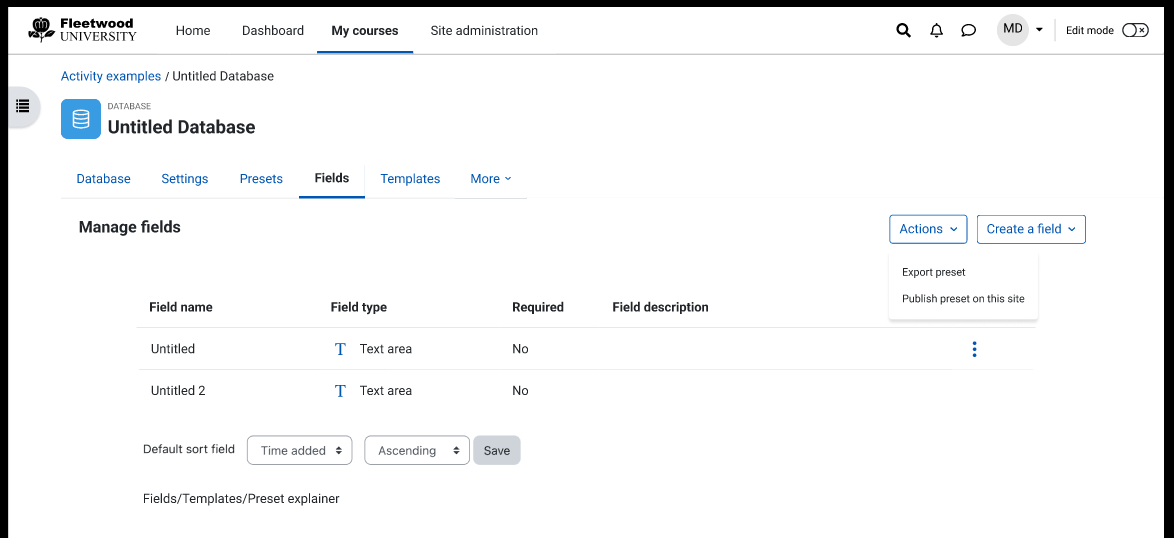
Task: Open the Ascending sort order dropdown
Action: coord(417,450)
